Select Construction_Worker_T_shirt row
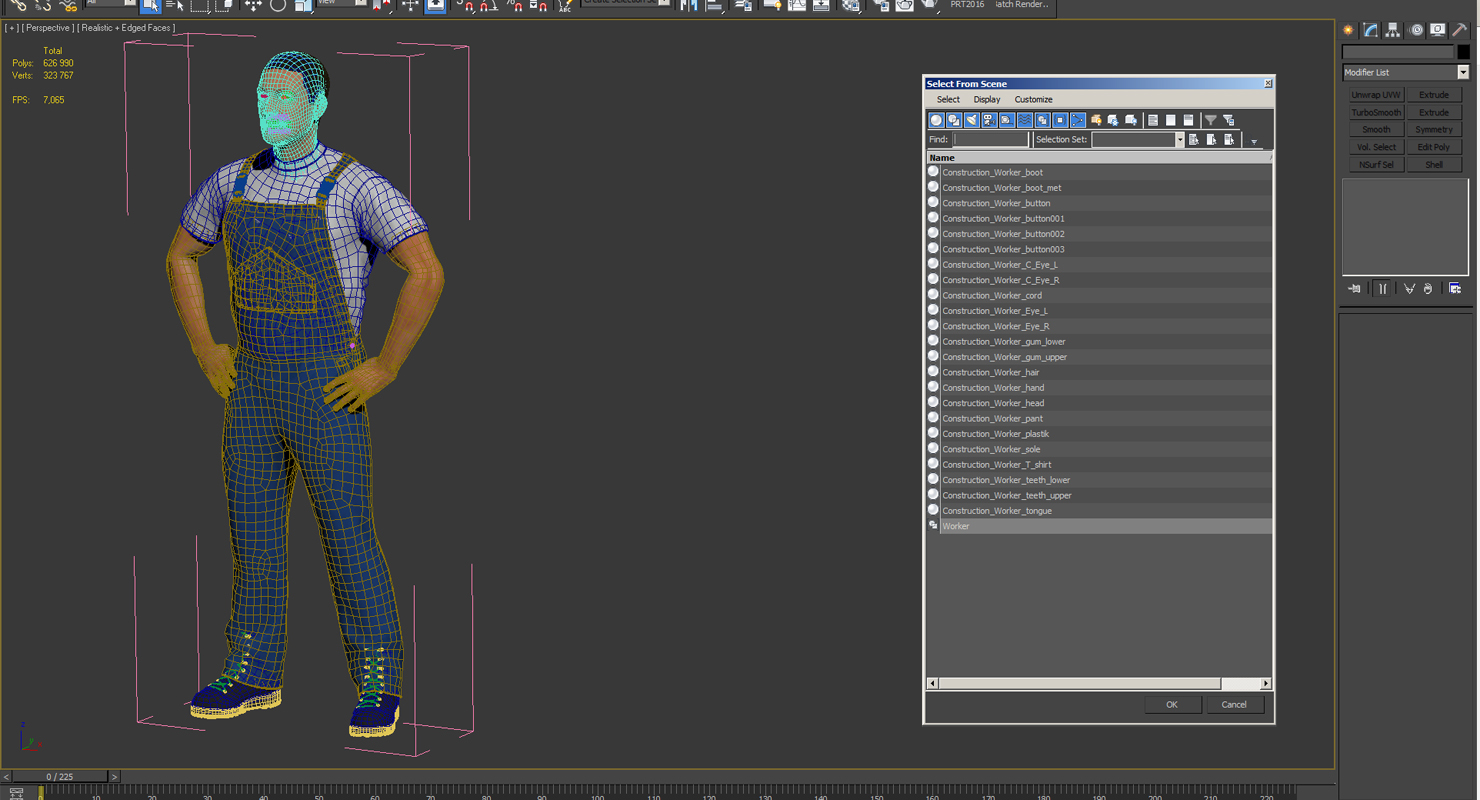The width and height of the screenshot is (1480, 800). (x=1099, y=465)
